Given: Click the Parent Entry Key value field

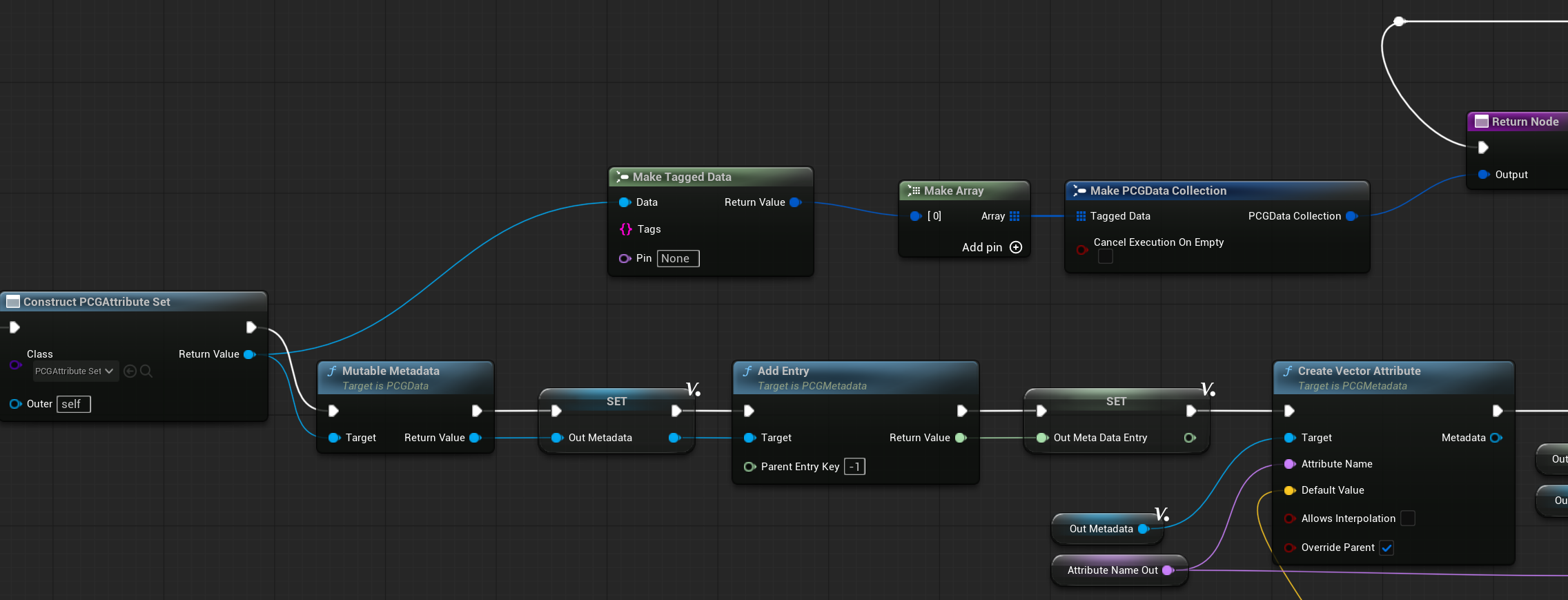Looking at the screenshot, I should (854, 467).
